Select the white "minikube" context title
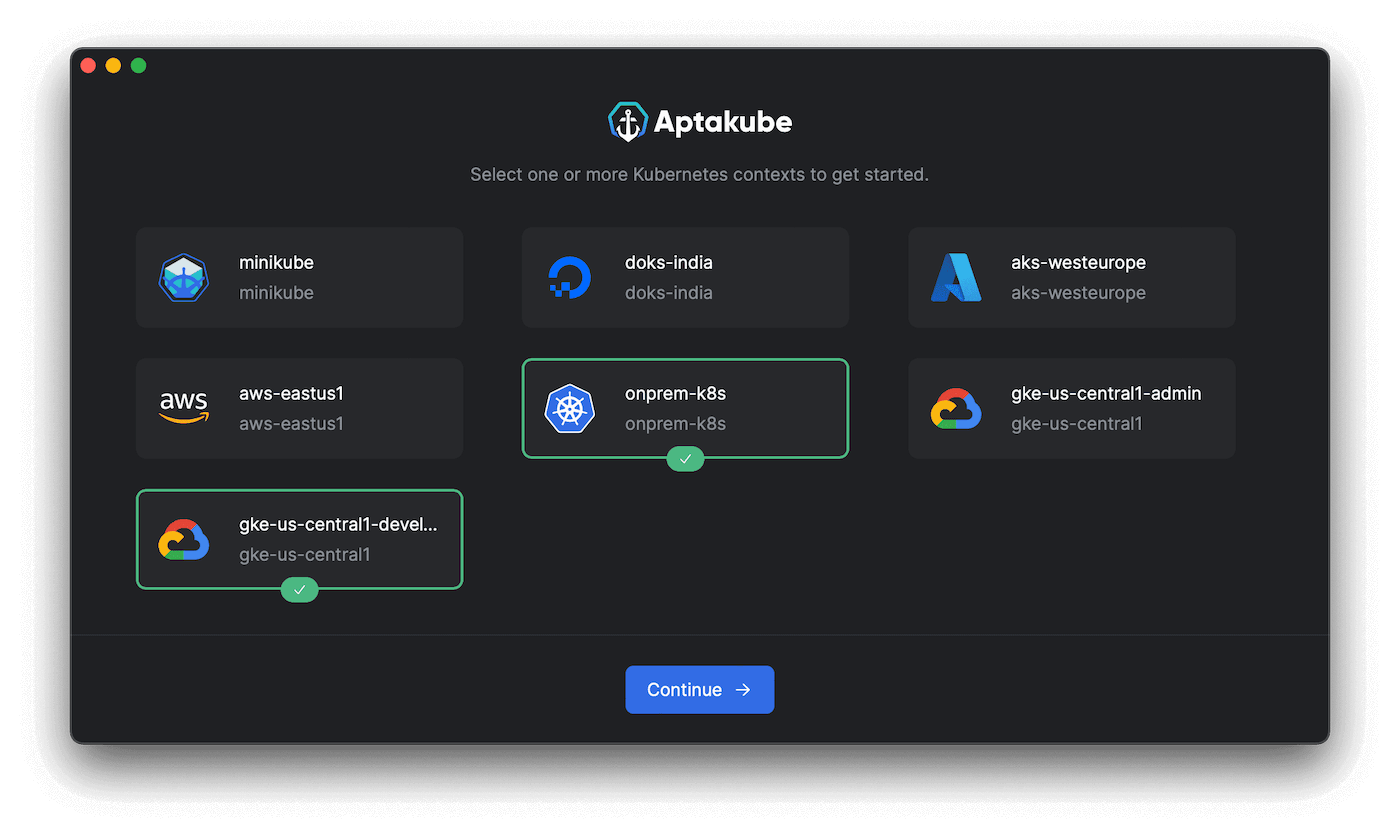The height and width of the screenshot is (837, 1400). [x=276, y=263]
